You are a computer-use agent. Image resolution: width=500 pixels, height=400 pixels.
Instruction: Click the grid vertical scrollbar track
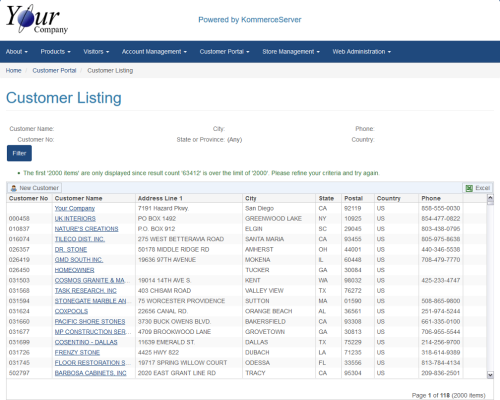[x=490, y=287]
